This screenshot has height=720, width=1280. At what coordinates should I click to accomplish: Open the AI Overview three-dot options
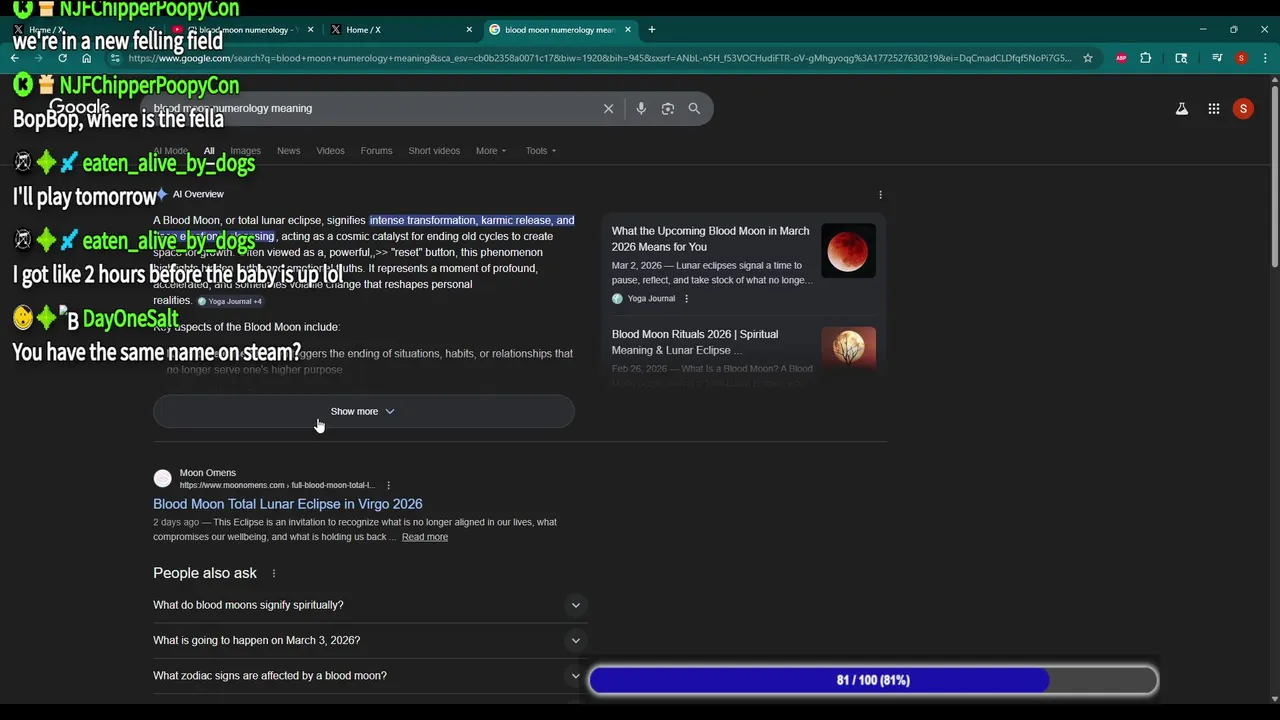click(x=880, y=194)
